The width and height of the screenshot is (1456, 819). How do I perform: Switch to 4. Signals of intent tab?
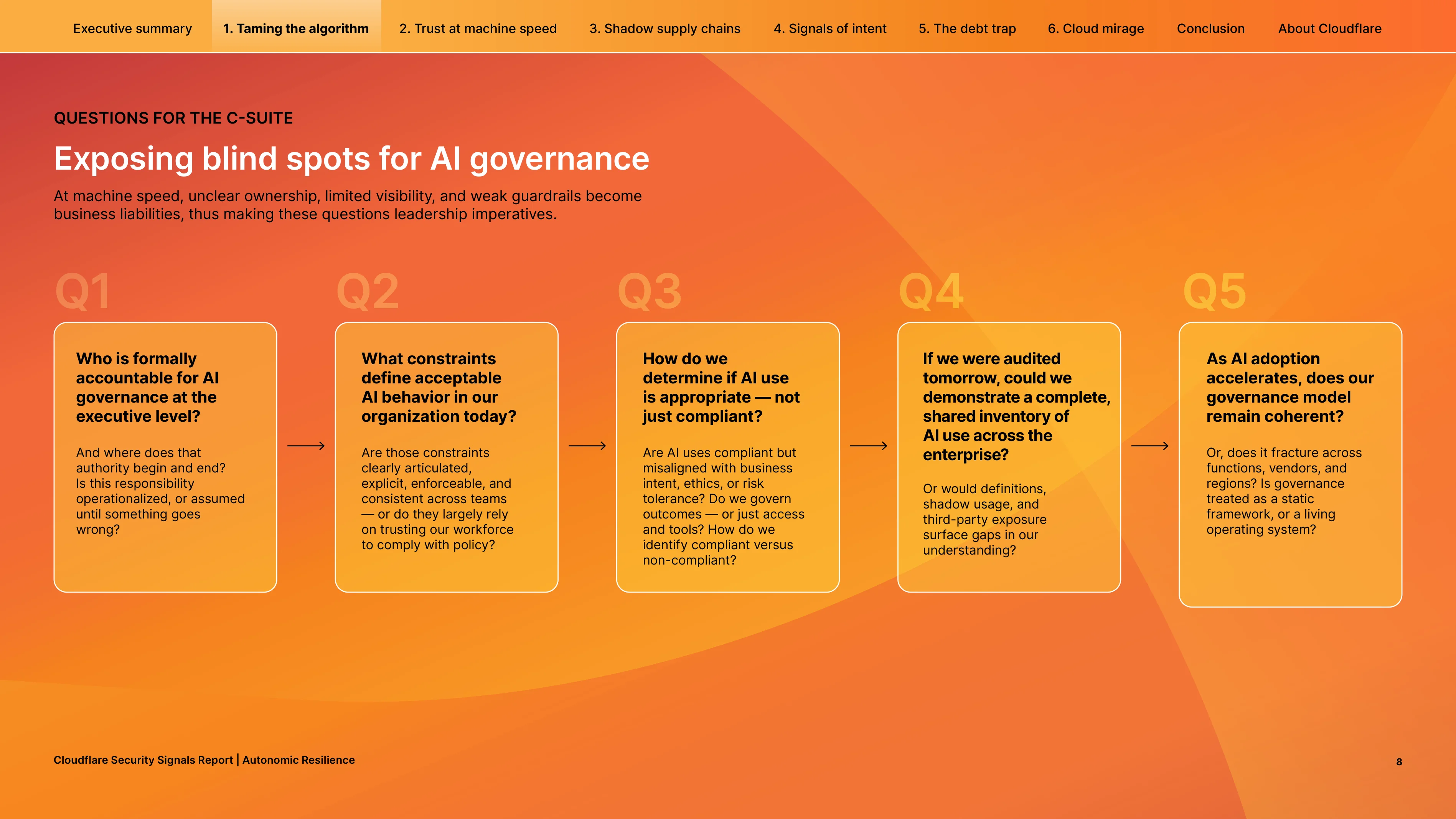click(830, 28)
